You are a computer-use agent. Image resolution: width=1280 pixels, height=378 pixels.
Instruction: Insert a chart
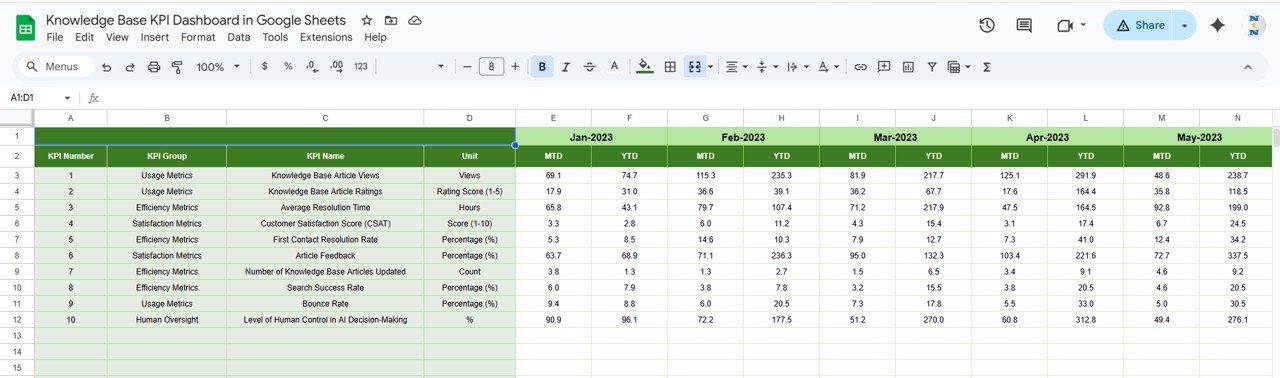coord(908,67)
